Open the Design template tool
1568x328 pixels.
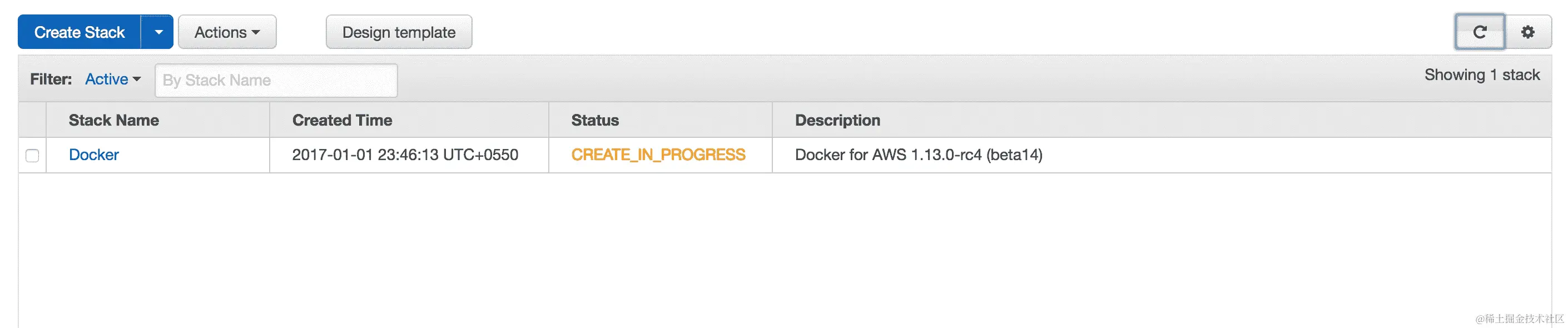tap(398, 32)
